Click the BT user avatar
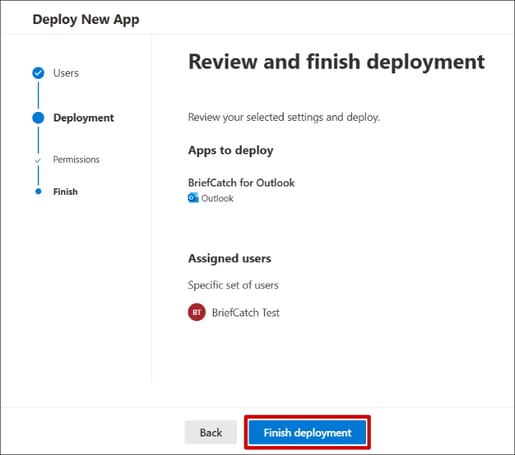Viewport: 515px width, 455px height. (x=197, y=312)
